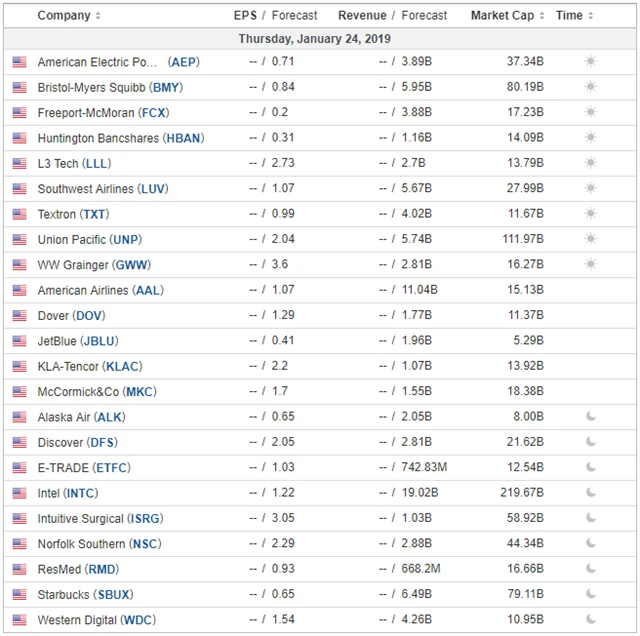This screenshot has height=636, width=640.
Task: Click the US flag icon beside Western Digital
Action: (19, 620)
